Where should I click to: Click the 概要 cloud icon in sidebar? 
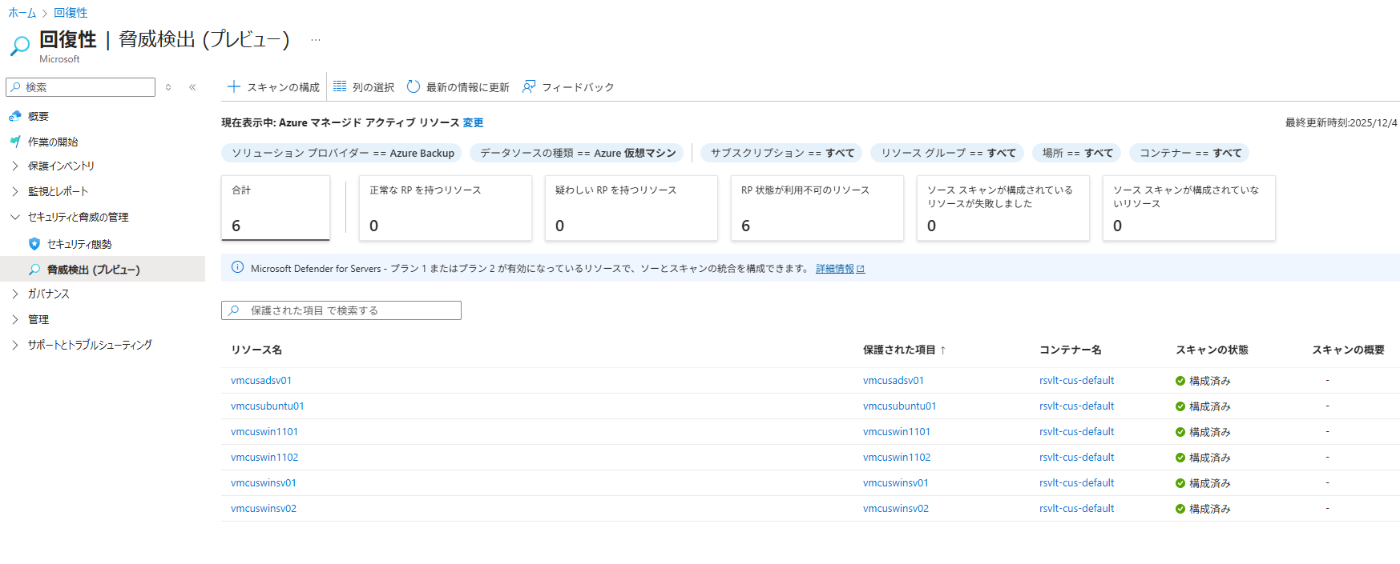15,116
